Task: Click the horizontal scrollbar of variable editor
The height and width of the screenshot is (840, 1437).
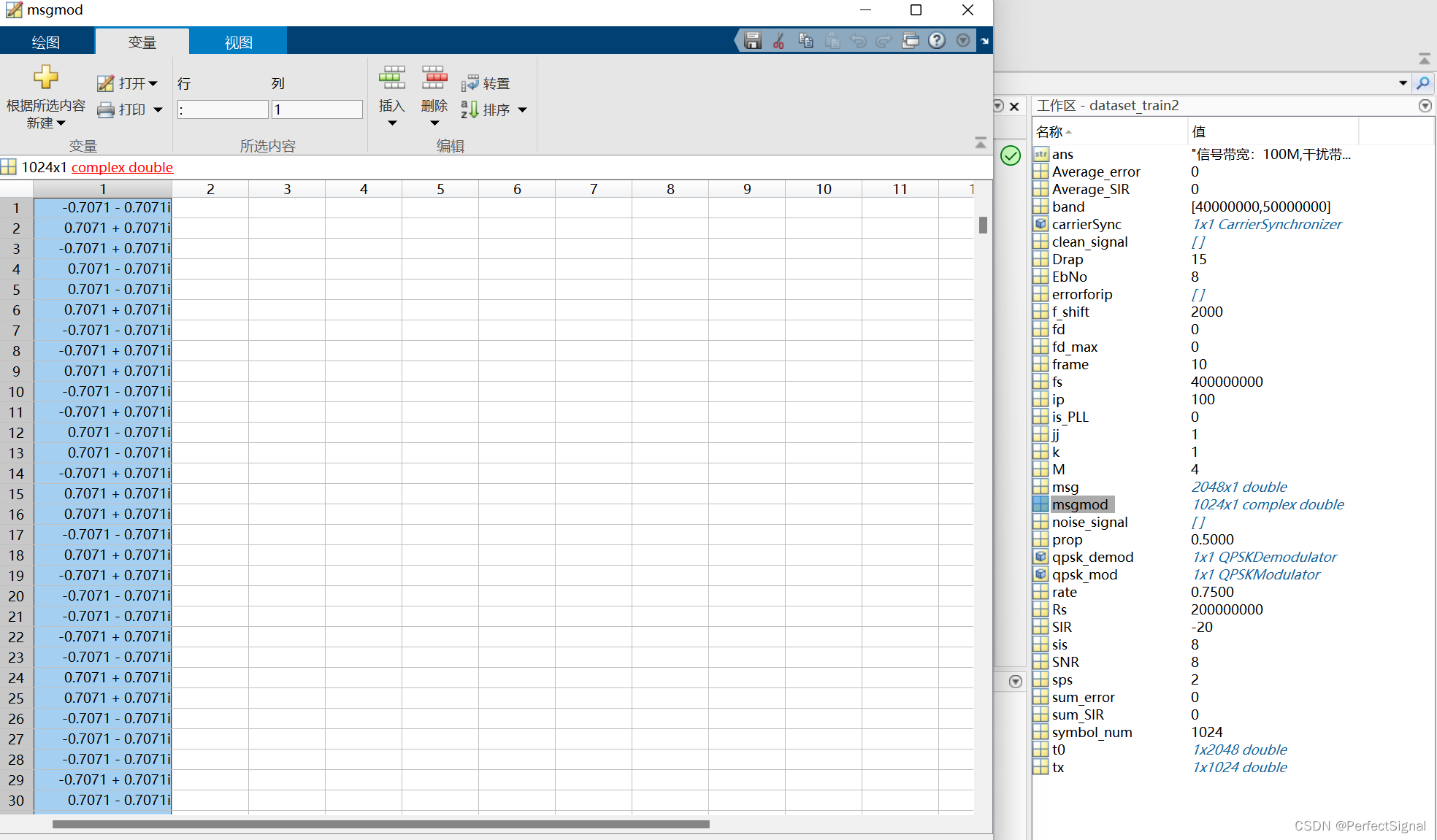Action: (x=380, y=825)
